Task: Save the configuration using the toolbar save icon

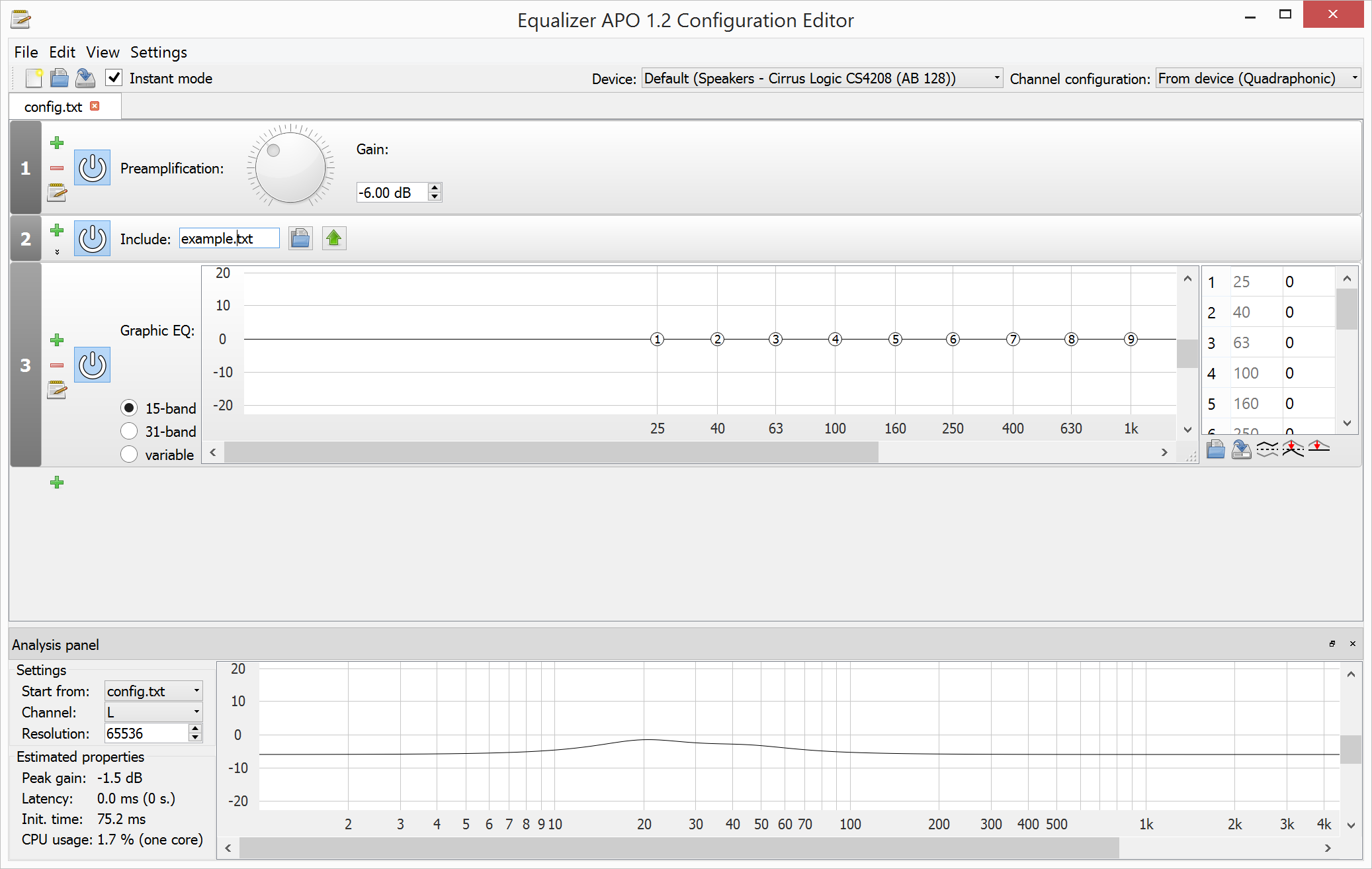Action: click(85, 78)
